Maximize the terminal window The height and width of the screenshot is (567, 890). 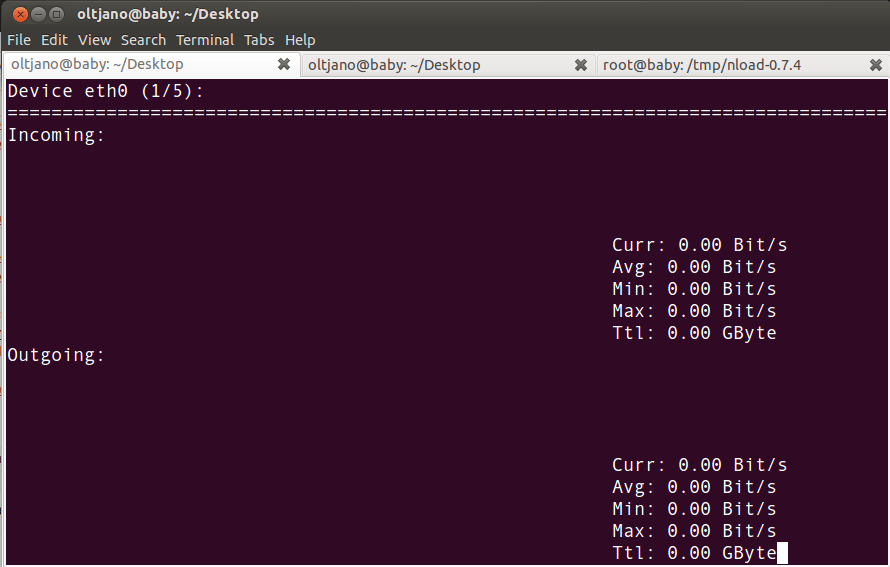56,14
